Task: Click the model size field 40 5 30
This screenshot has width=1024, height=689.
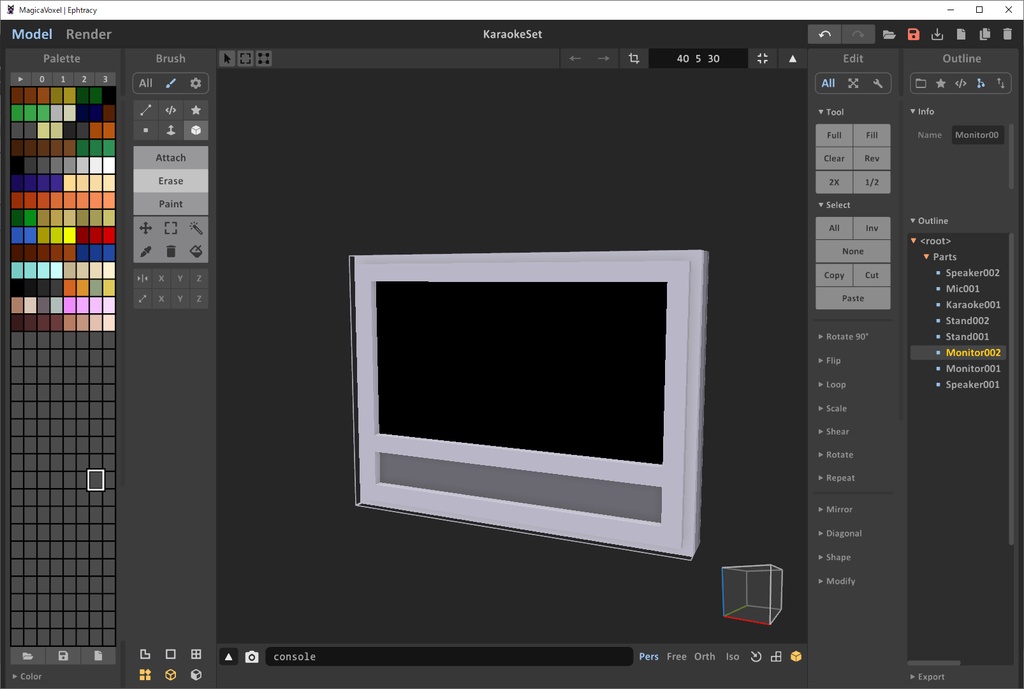Action: pos(698,59)
